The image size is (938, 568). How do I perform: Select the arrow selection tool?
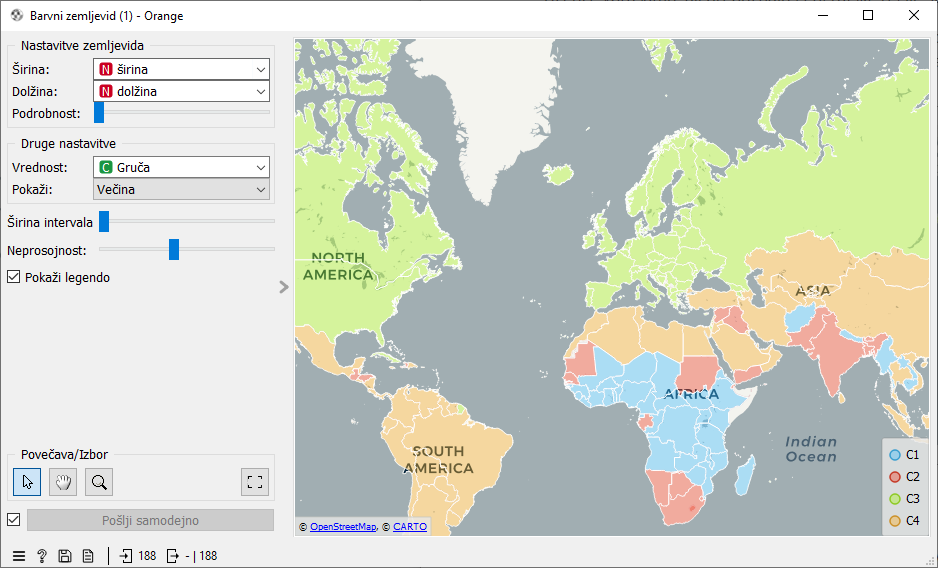tap(27, 482)
